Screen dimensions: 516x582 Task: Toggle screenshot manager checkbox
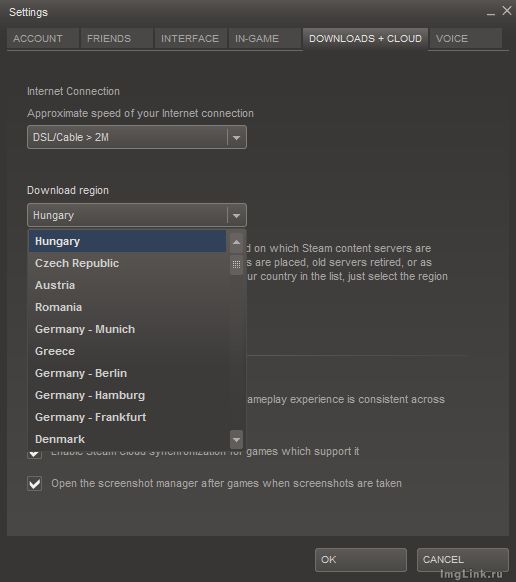pos(35,484)
